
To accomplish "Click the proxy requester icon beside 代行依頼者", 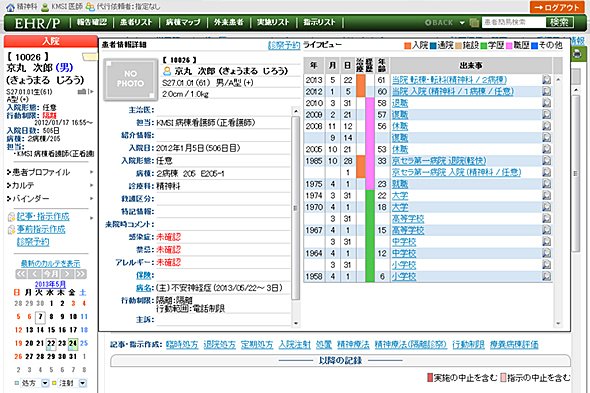I will pyautogui.click(x=90, y=7).
